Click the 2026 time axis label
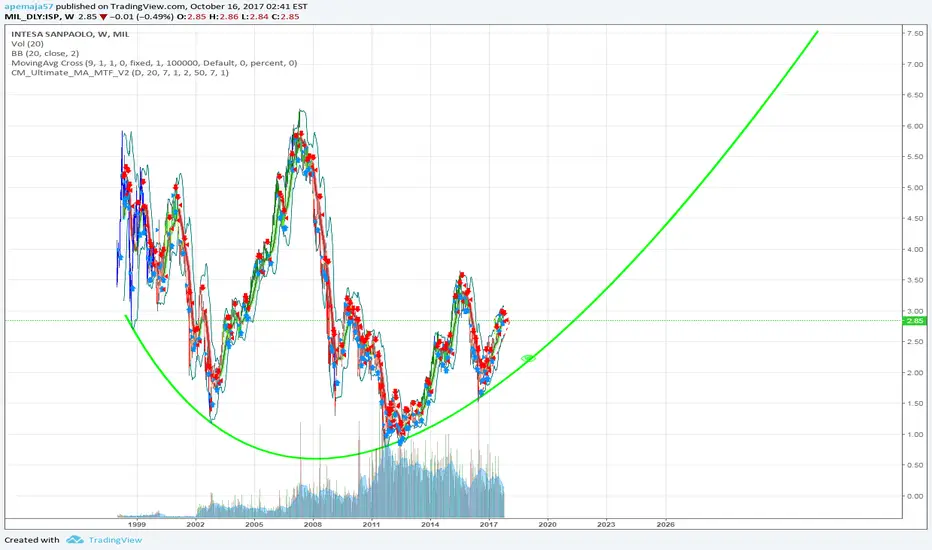Screen dimensions: 932x550 [x=666, y=524]
